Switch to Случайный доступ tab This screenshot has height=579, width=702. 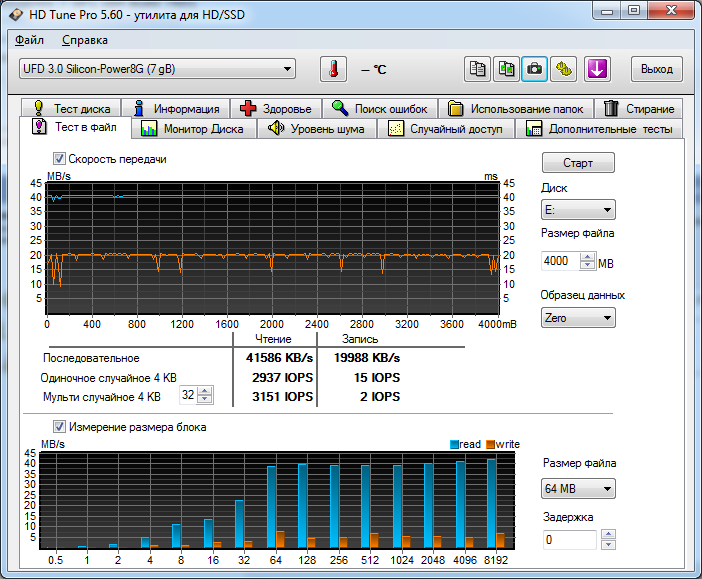pyautogui.click(x=445, y=129)
